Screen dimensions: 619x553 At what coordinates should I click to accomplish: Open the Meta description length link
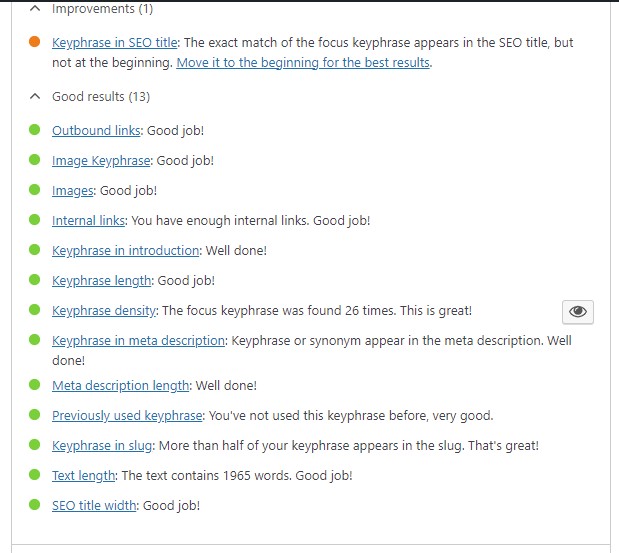(120, 386)
